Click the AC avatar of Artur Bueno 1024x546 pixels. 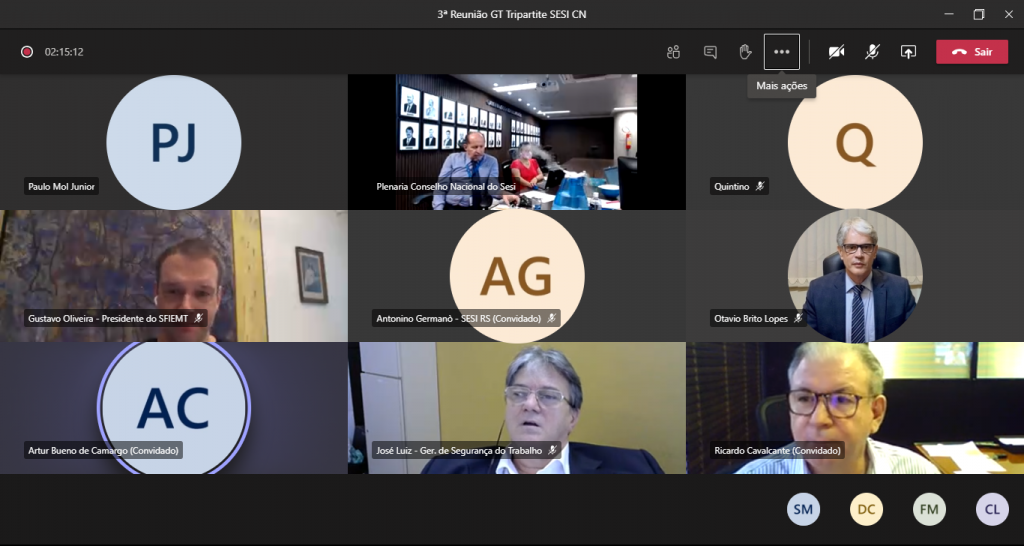click(174, 408)
